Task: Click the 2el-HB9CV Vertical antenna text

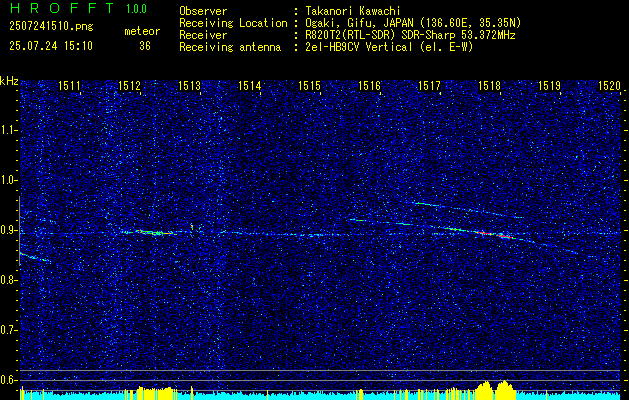Action: [x=389, y=47]
